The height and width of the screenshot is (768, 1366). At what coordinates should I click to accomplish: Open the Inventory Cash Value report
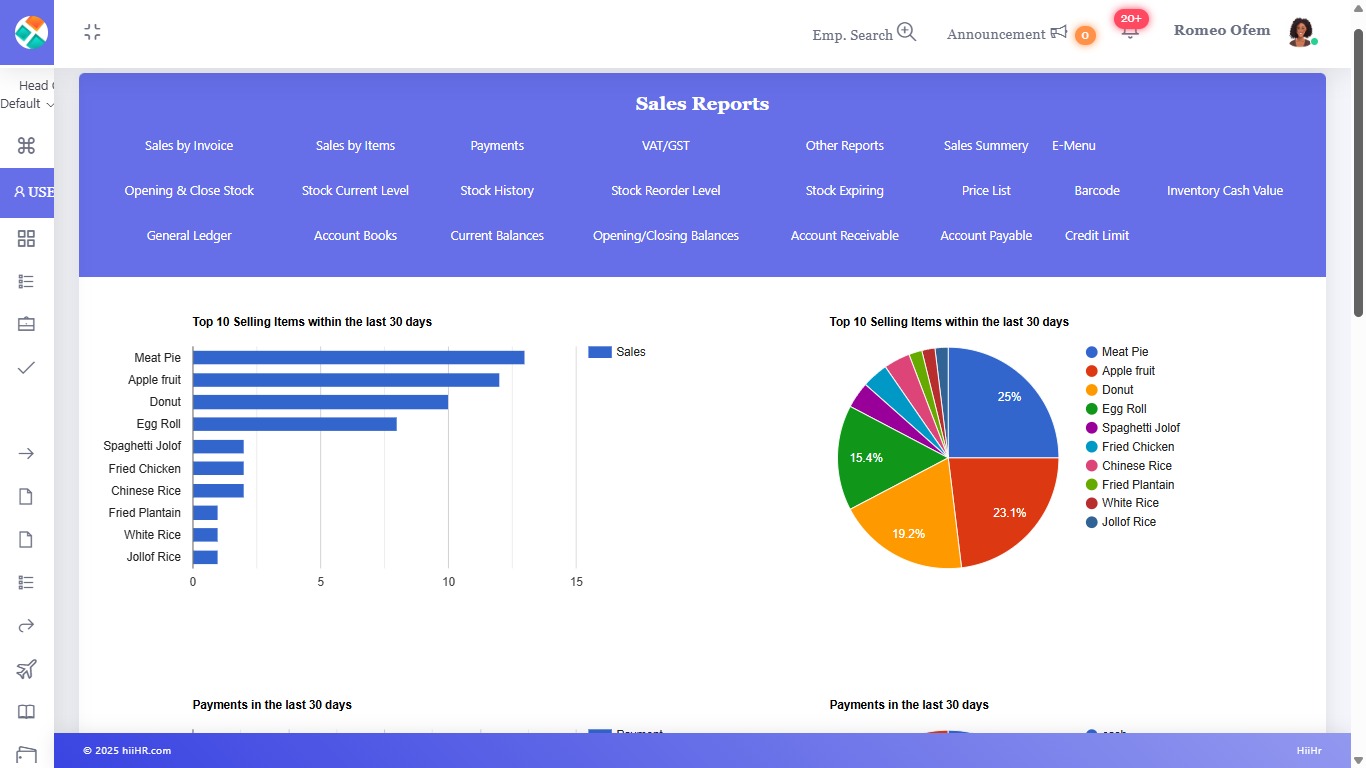pos(1224,191)
